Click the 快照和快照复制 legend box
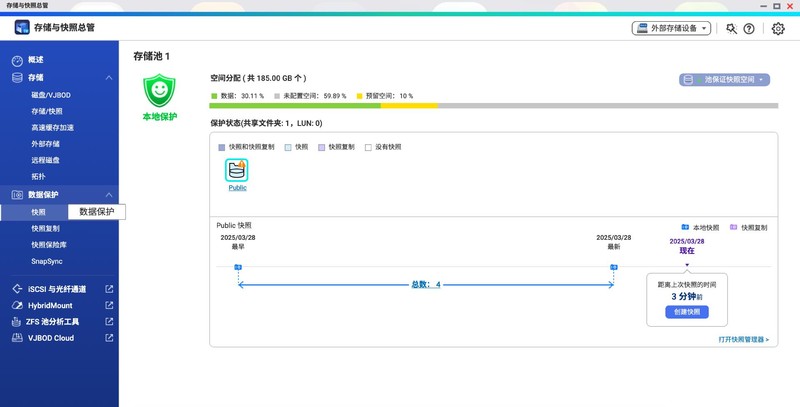This screenshot has height=407, width=800. tap(221, 147)
